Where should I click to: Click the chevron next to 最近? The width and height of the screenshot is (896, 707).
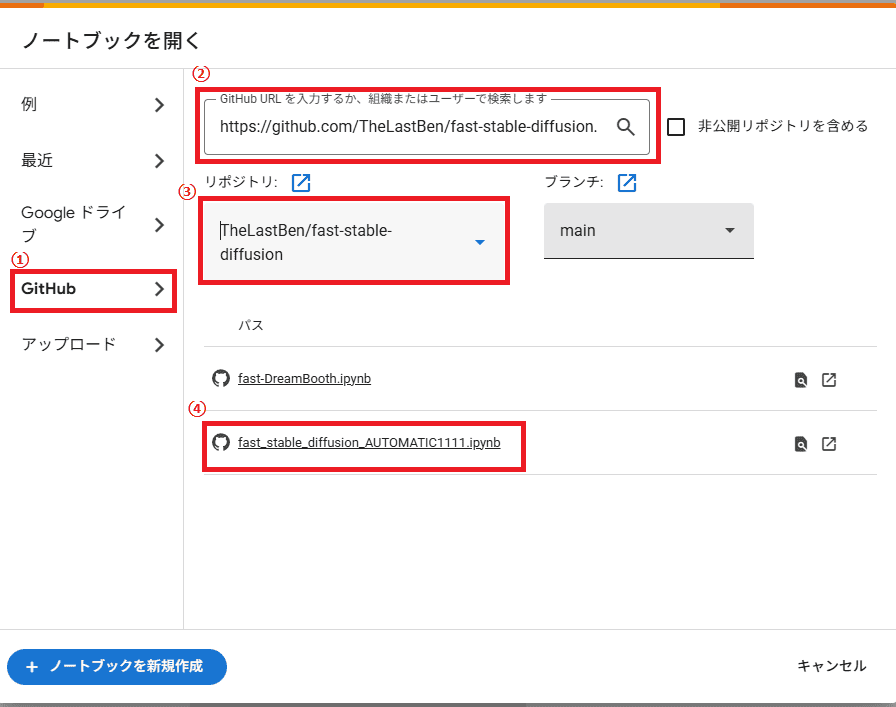click(159, 161)
